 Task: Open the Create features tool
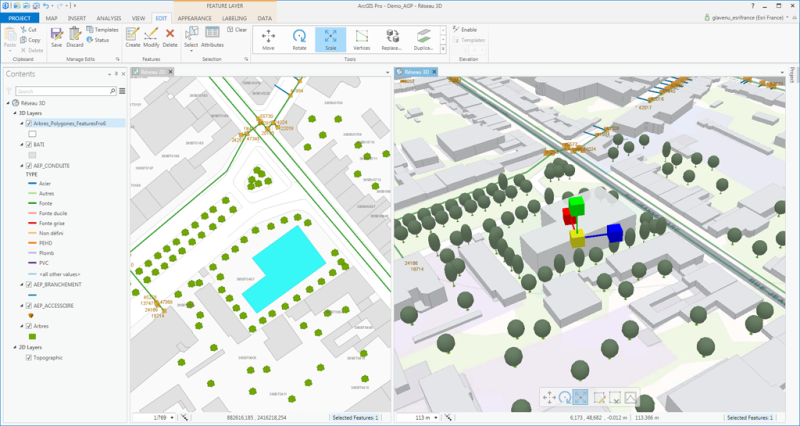point(132,35)
